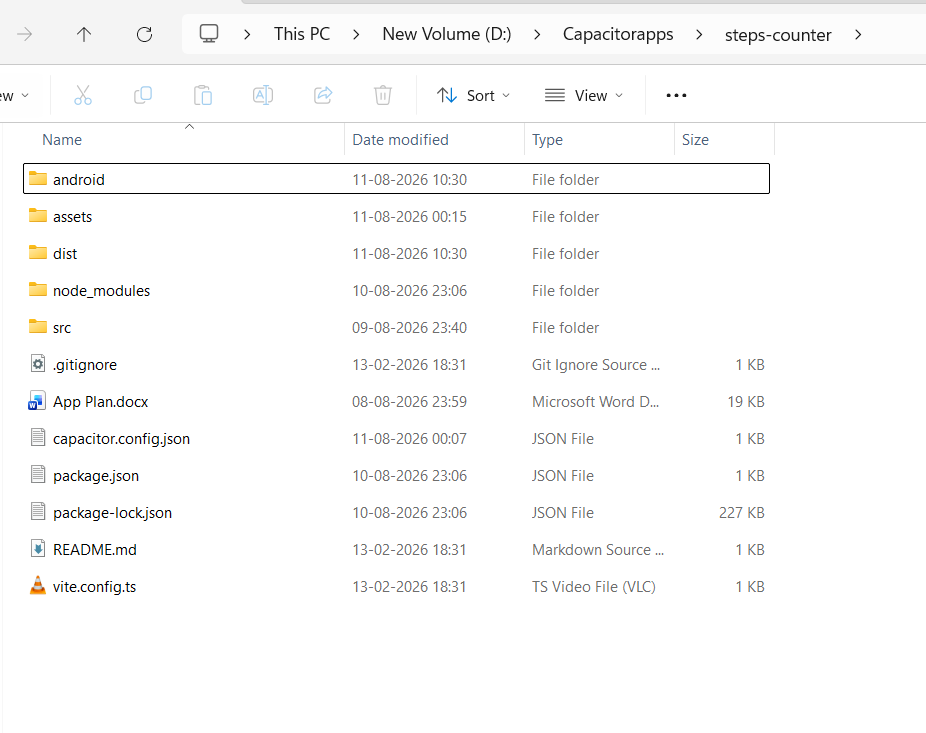Screen dimensions: 926x733
Task: Expand chevron before This PC breadcrumb
Action: pyautogui.click(x=247, y=35)
